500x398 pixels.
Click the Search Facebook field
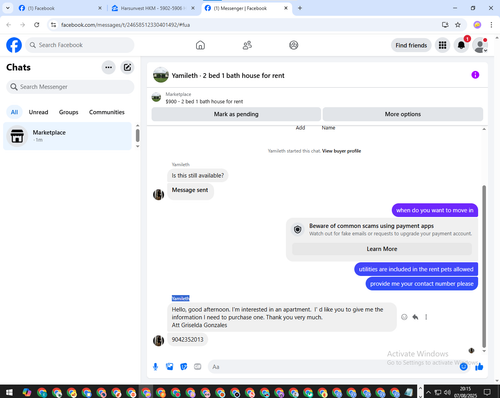[x=80, y=45]
